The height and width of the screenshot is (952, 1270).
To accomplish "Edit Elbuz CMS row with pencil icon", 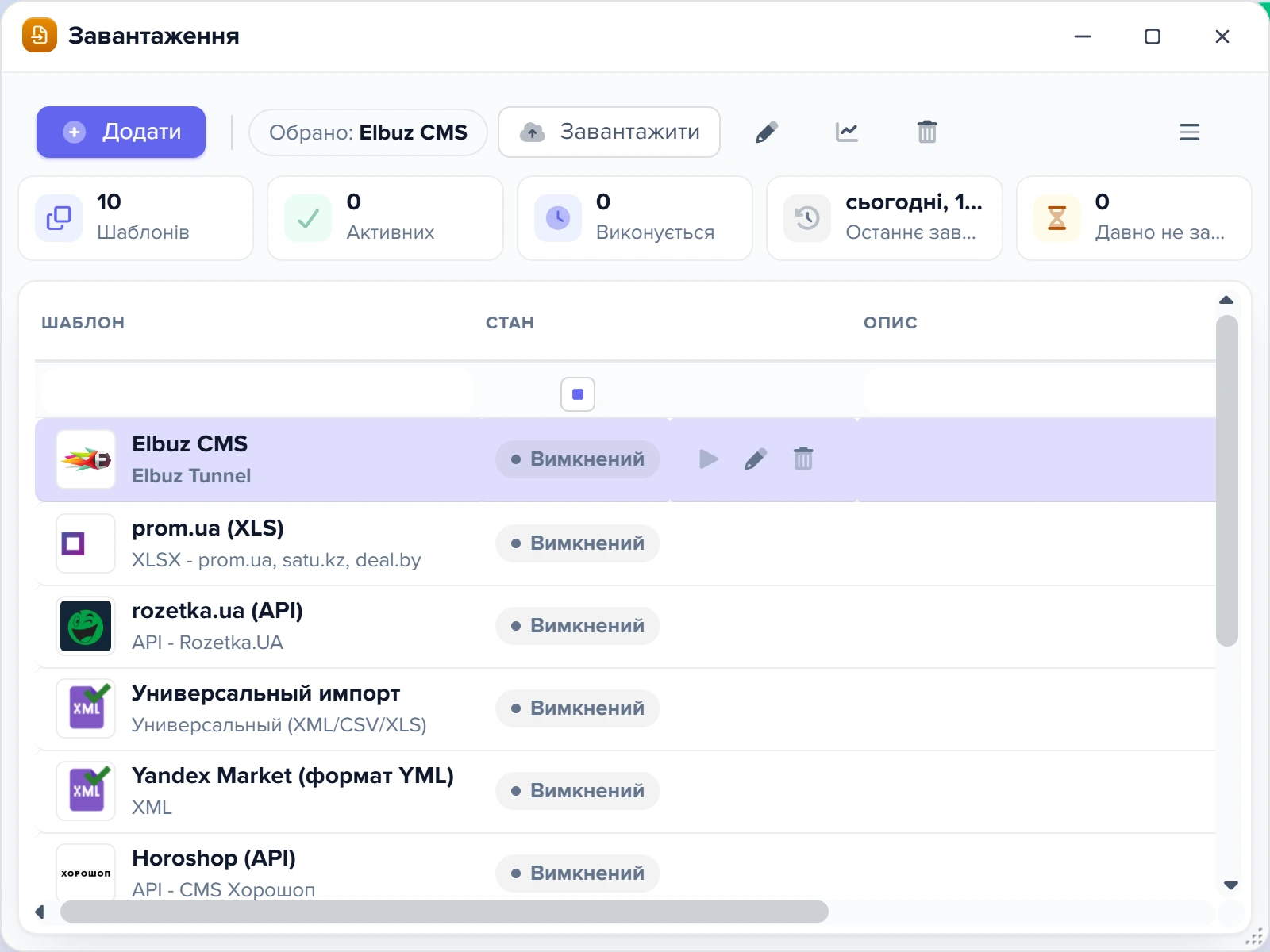I will pos(756,459).
